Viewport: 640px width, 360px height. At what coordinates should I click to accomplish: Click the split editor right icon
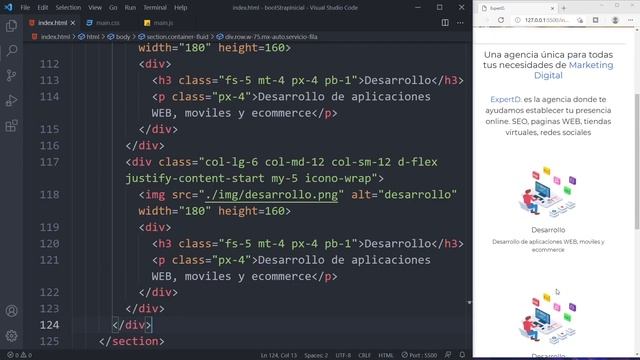click(445, 23)
